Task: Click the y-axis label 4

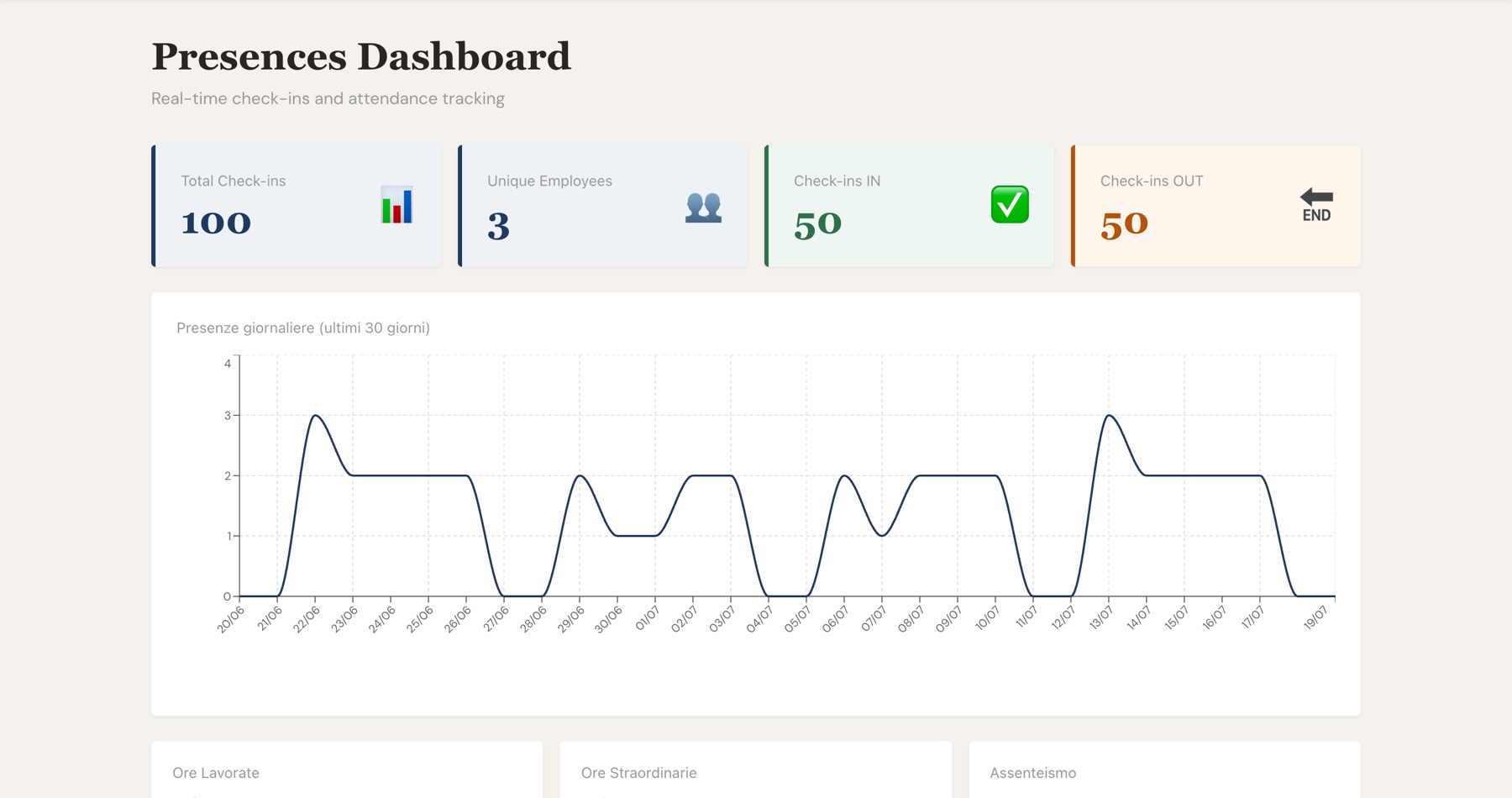Action: (228, 364)
